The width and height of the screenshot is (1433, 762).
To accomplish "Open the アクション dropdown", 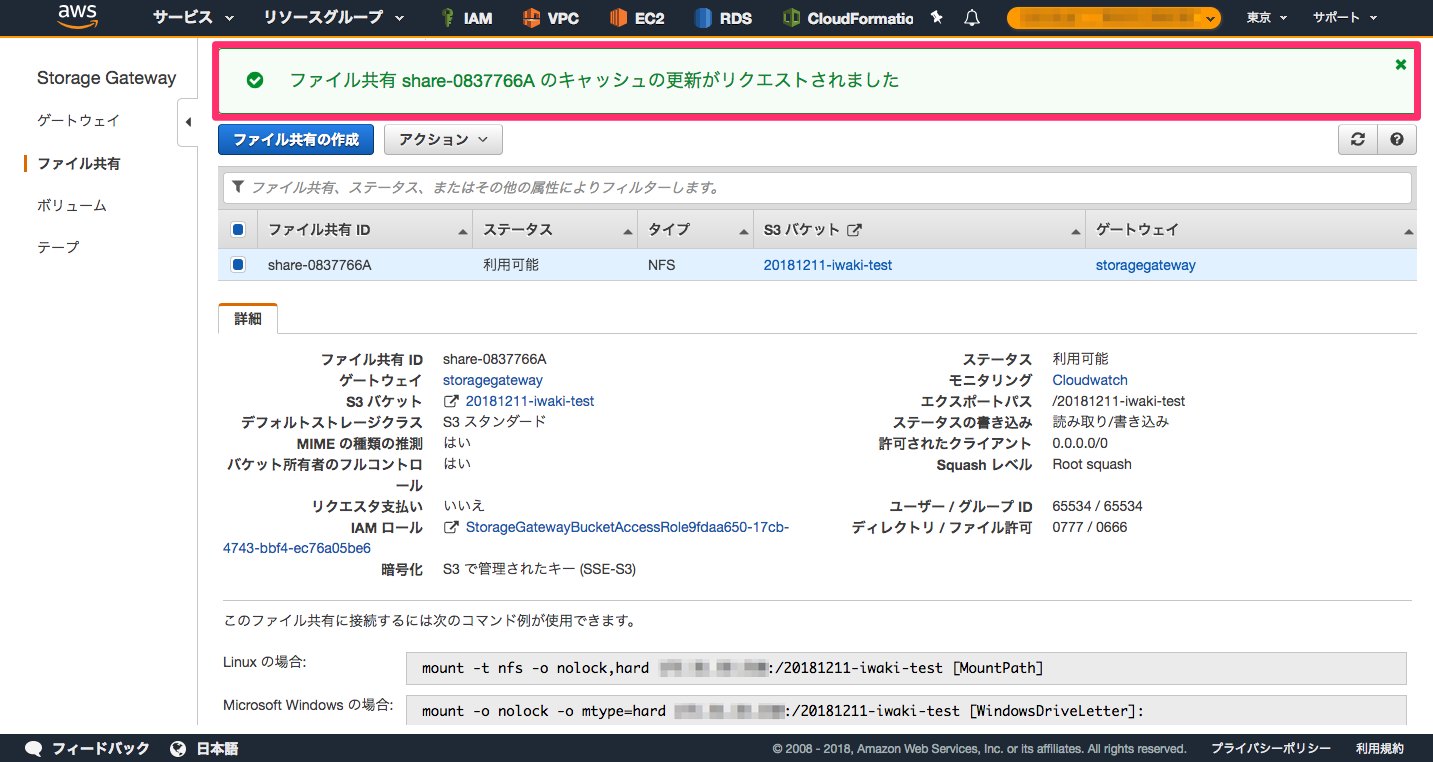I will click(443, 140).
